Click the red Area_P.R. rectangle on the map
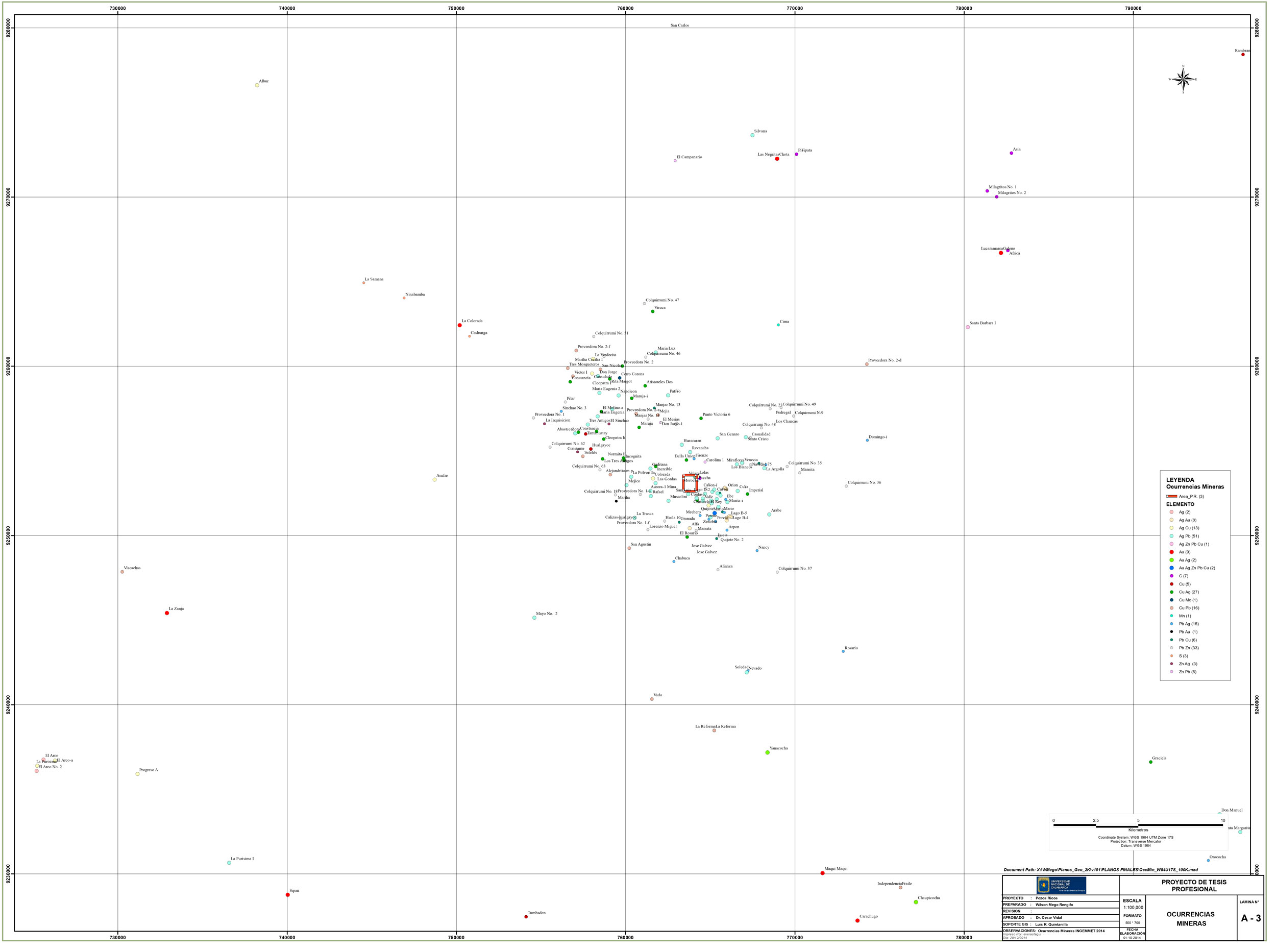Image resolution: width=1276 pixels, height=952 pixels. click(x=690, y=483)
